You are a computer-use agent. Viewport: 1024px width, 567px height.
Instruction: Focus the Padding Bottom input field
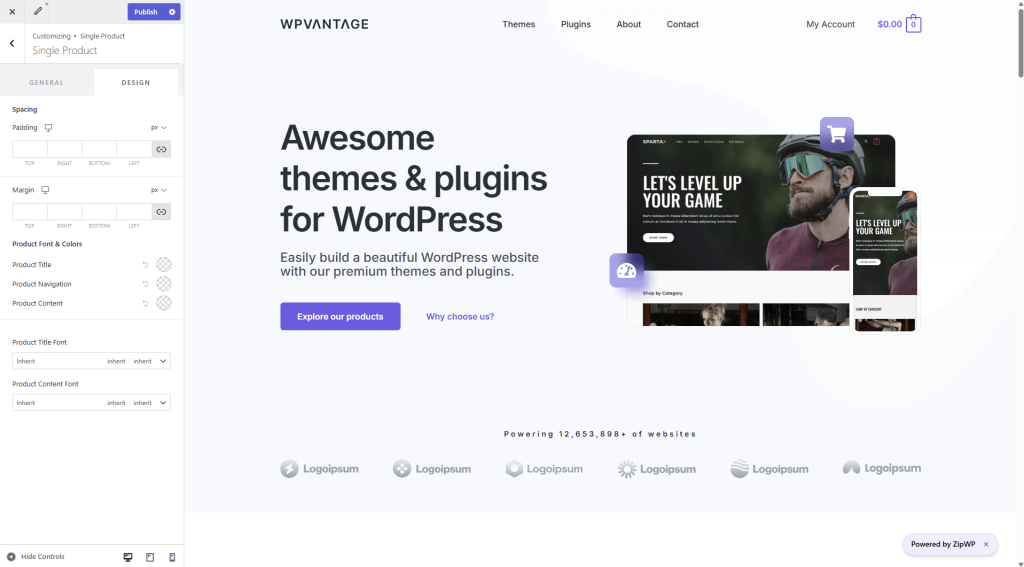[x=99, y=150]
